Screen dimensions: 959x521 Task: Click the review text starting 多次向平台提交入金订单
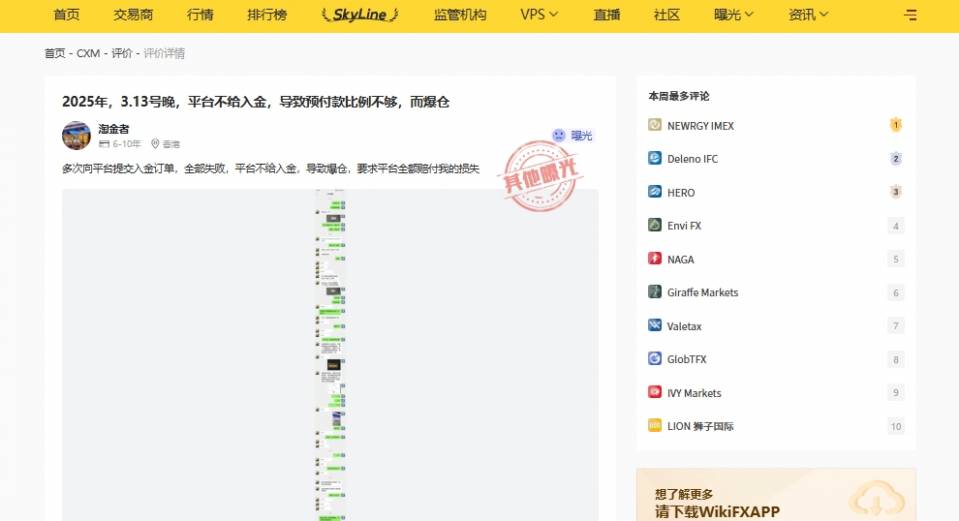[x=270, y=168]
